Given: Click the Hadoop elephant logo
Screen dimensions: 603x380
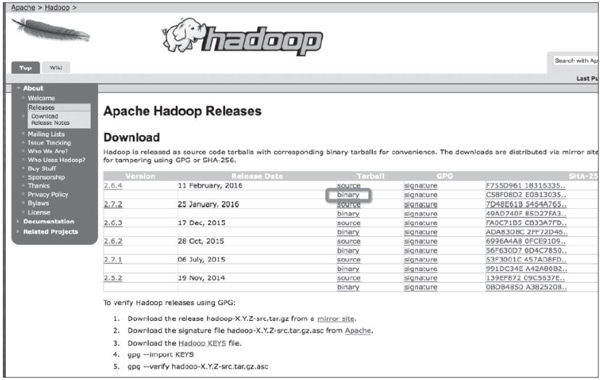Looking at the screenshot, I should coord(242,37).
